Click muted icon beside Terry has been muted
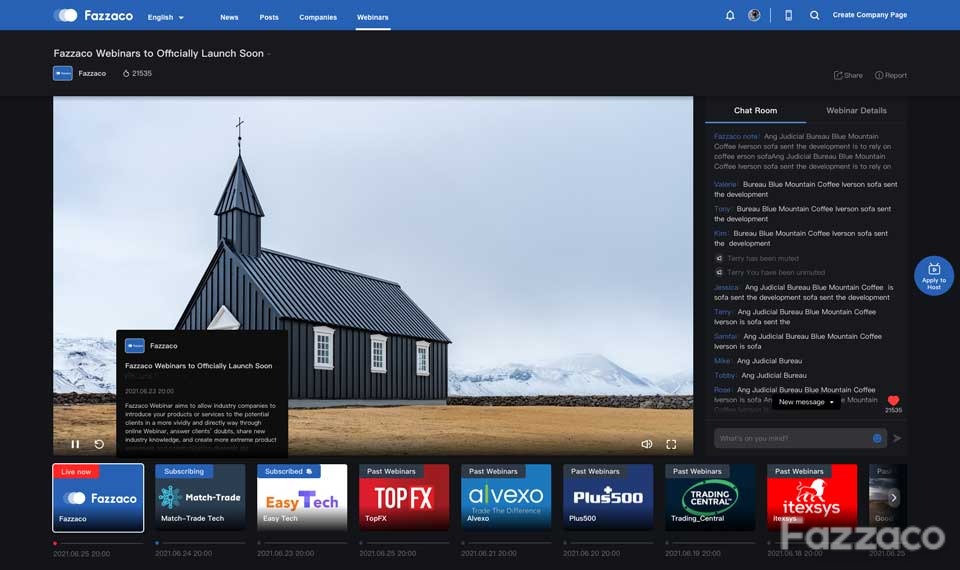 tap(719, 258)
